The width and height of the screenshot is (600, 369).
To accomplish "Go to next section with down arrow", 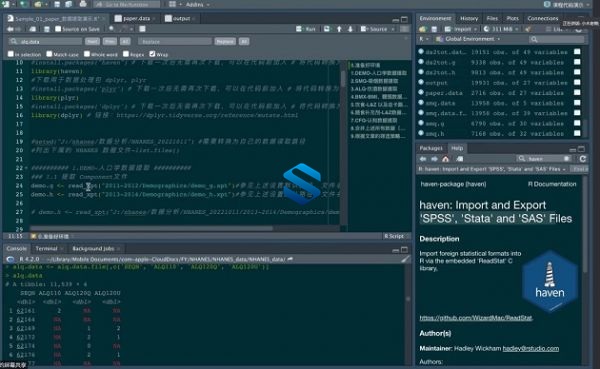I will tap(350, 29).
